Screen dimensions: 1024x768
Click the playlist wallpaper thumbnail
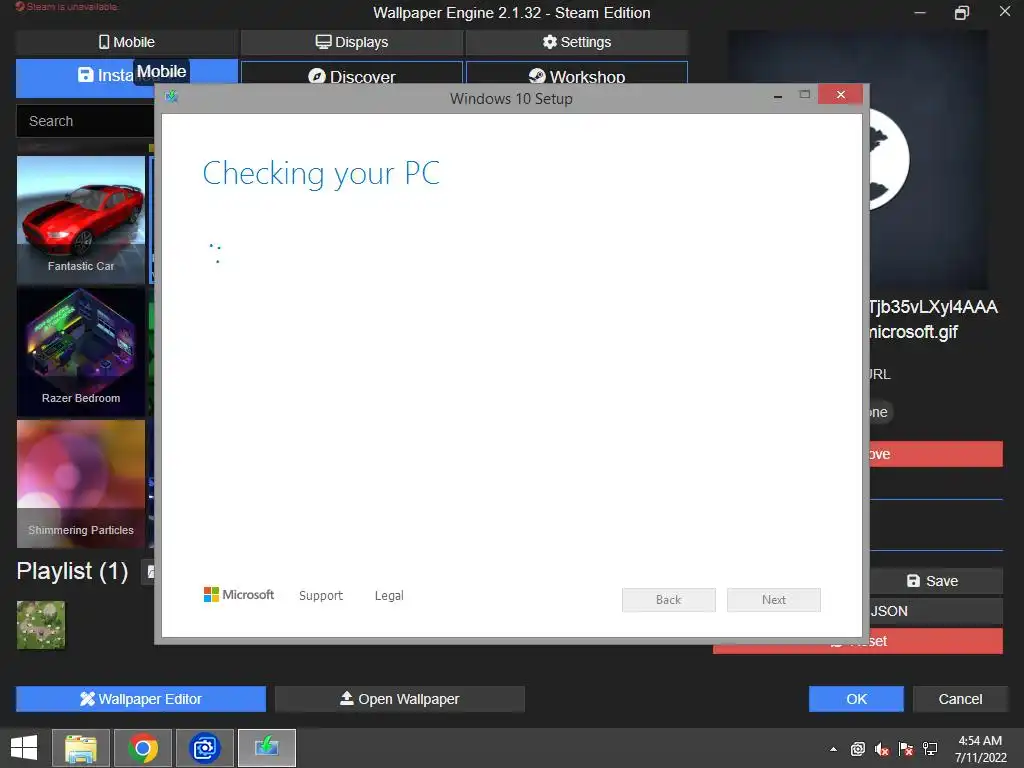click(x=41, y=625)
